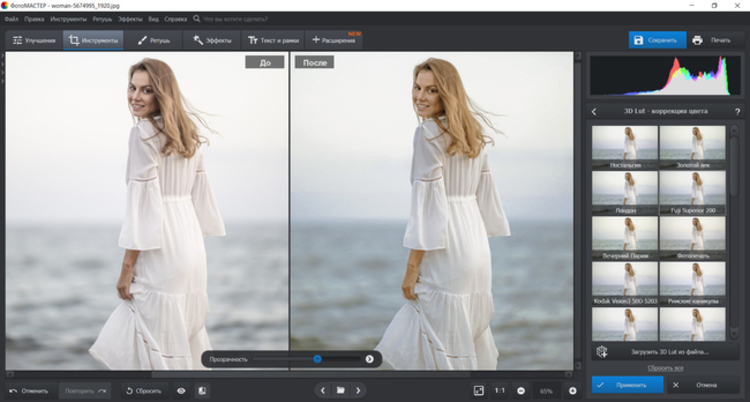
Task: Click the Прозрачность slider handle
Action: pos(317,358)
